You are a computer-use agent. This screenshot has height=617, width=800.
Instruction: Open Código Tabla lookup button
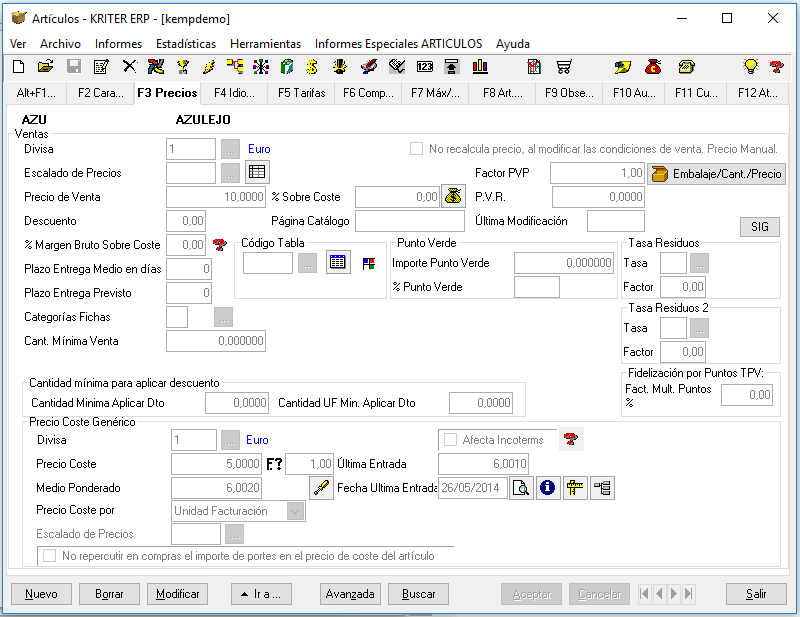click(x=308, y=263)
